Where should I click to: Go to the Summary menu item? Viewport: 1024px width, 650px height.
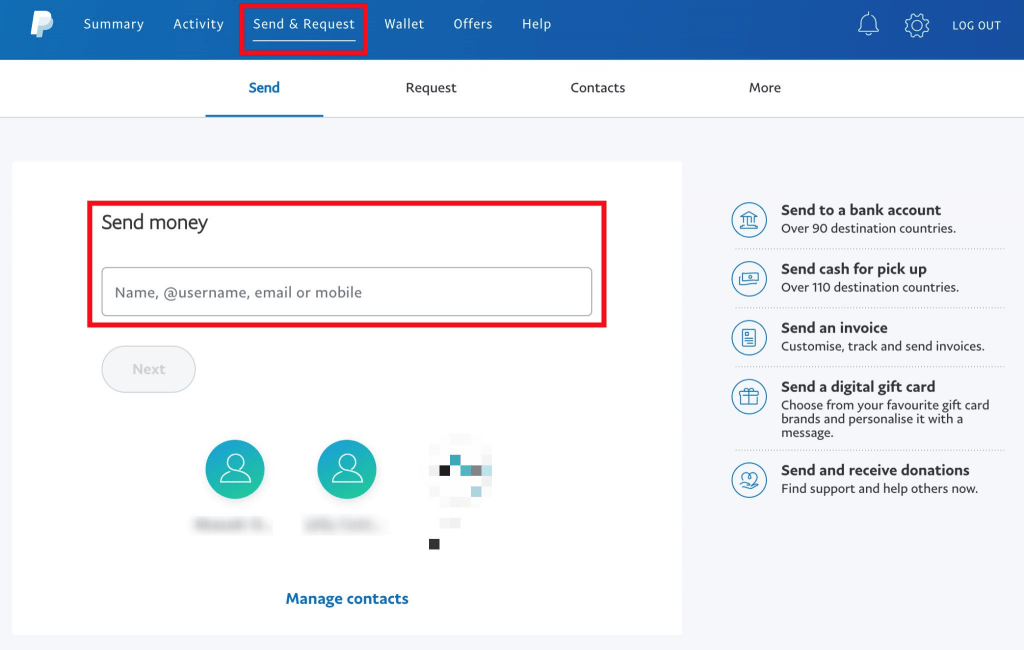click(x=114, y=24)
